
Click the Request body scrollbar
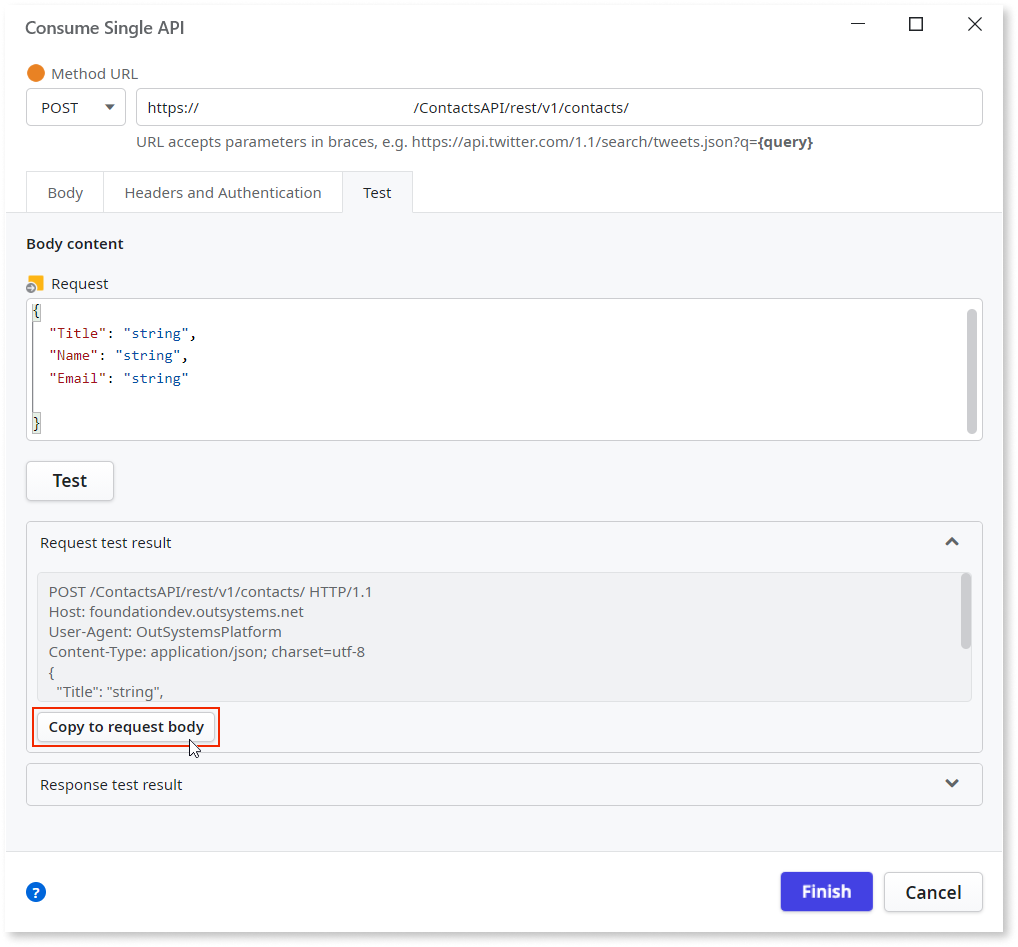(970, 370)
